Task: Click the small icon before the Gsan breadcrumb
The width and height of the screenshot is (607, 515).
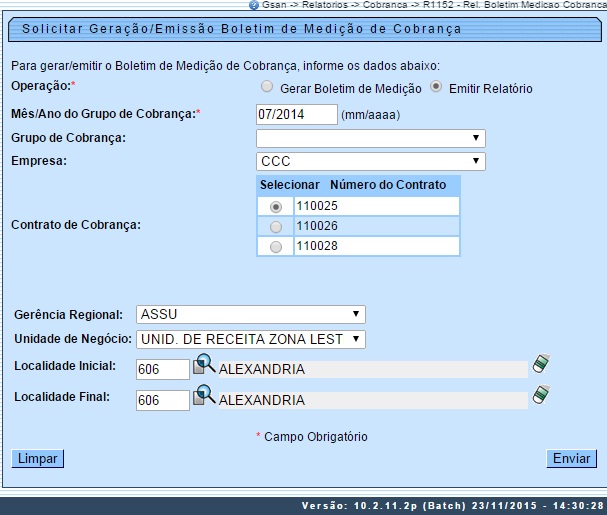Action: coord(255,5)
